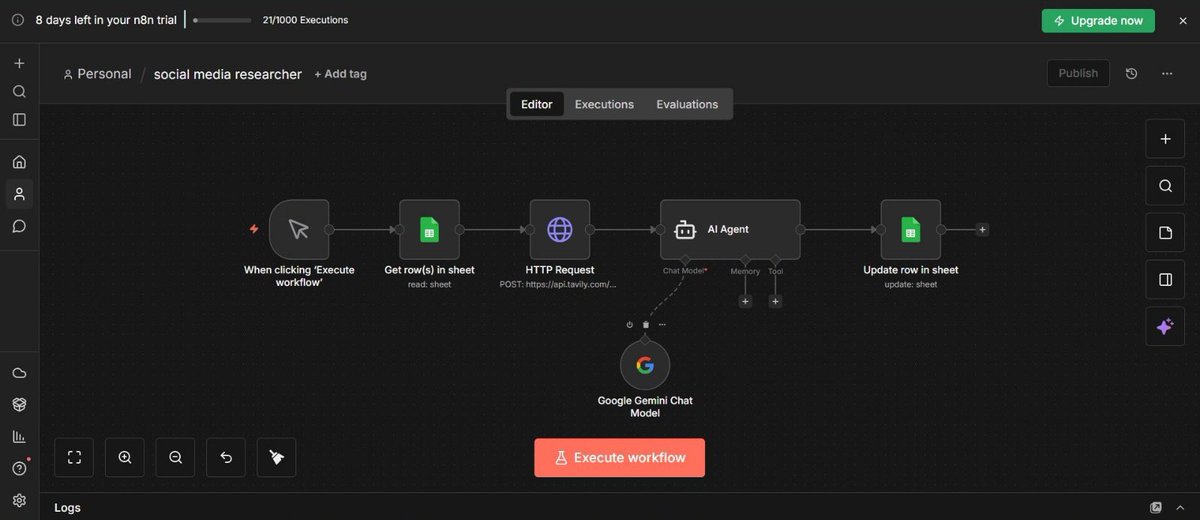Open the AI sparkle assistant

point(1165,327)
